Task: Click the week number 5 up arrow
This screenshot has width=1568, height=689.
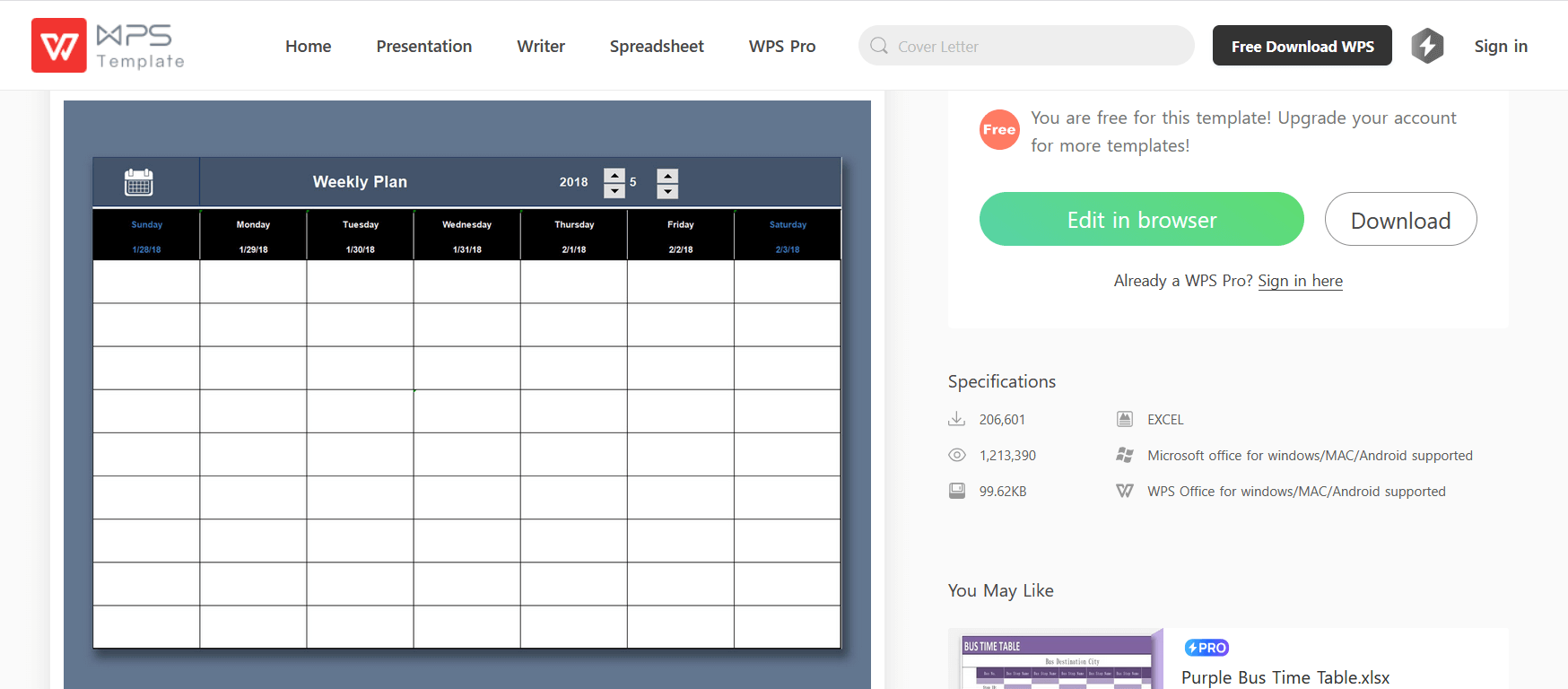Action: pyautogui.click(x=667, y=175)
